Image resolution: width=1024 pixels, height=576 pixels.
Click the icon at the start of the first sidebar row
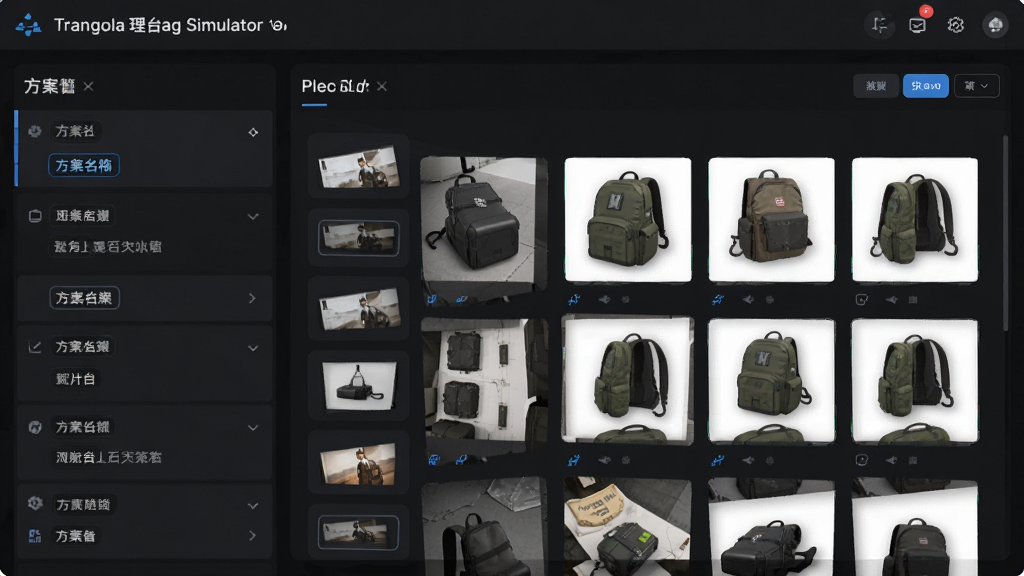click(35, 131)
